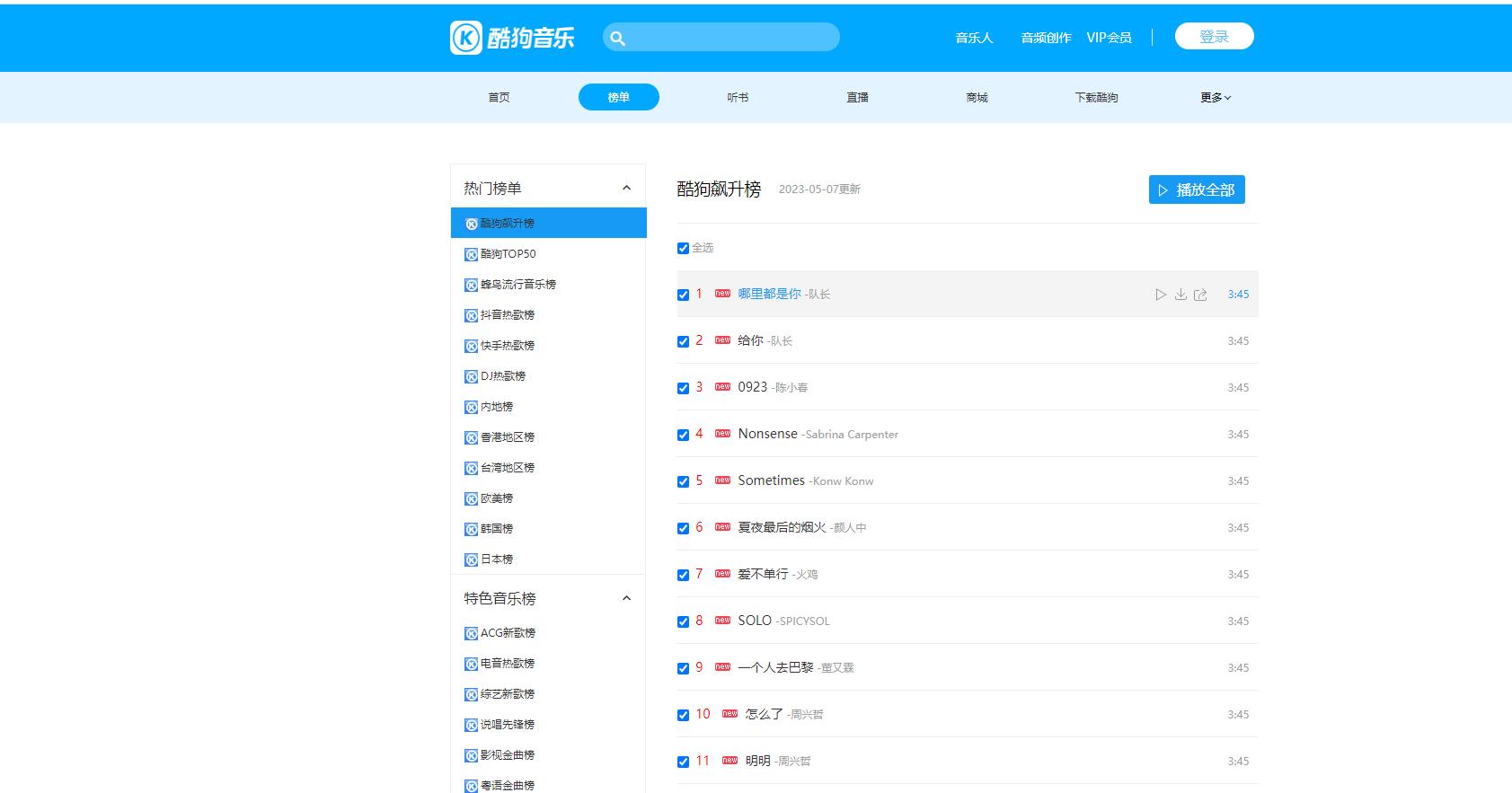Click the icon beside 抖音热歌榜
Image resolution: width=1512 pixels, height=793 pixels.
click(x=471, y=315)
